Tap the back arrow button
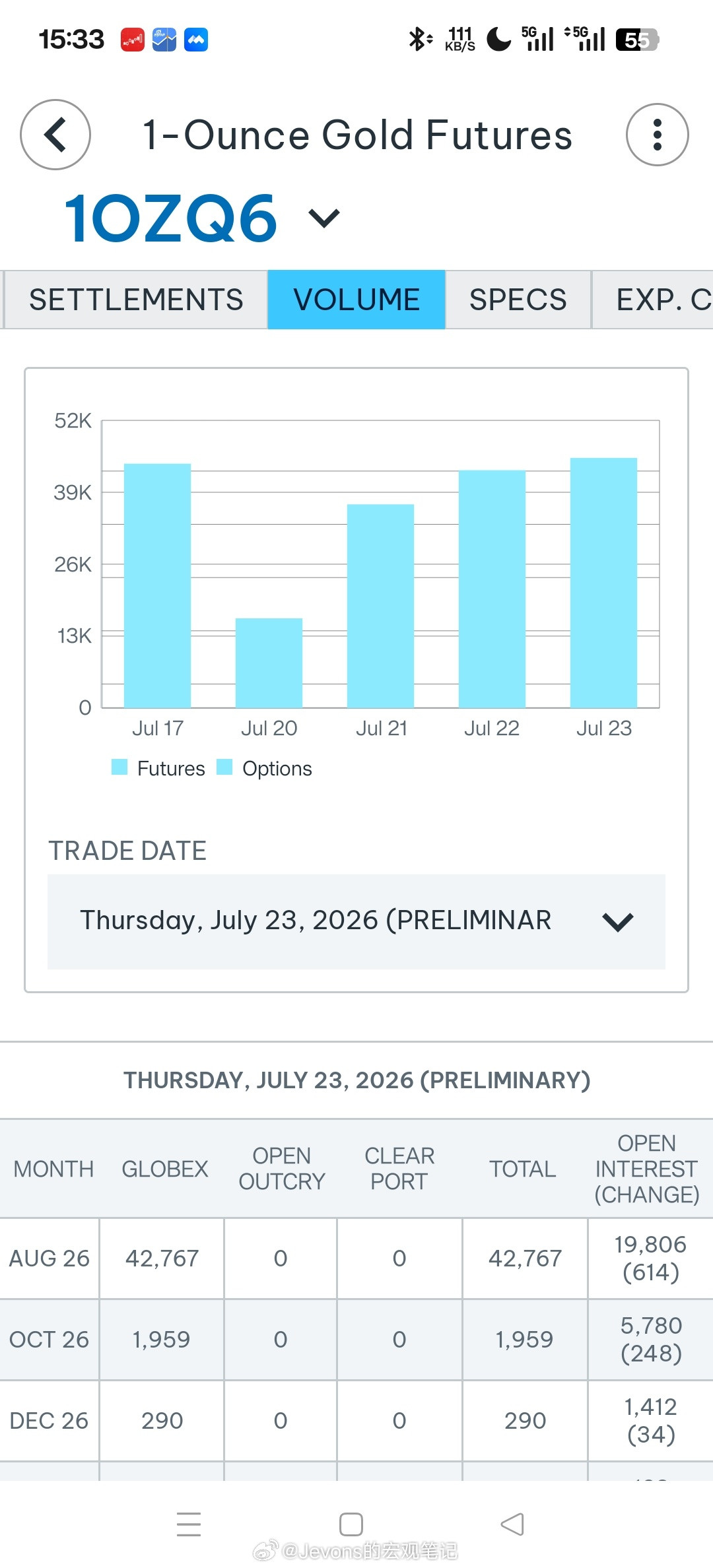 tap(55, 135)
